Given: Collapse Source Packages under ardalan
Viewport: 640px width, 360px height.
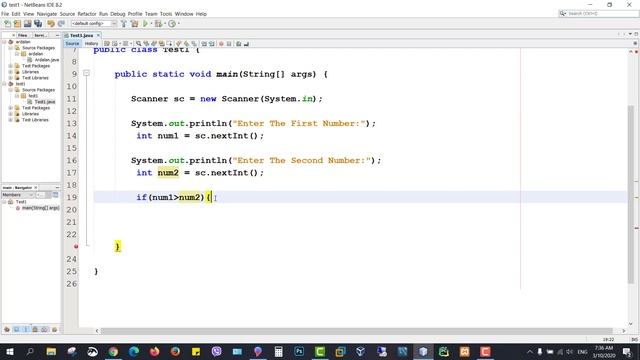Looking at the screenshot, I should (11, 48).
